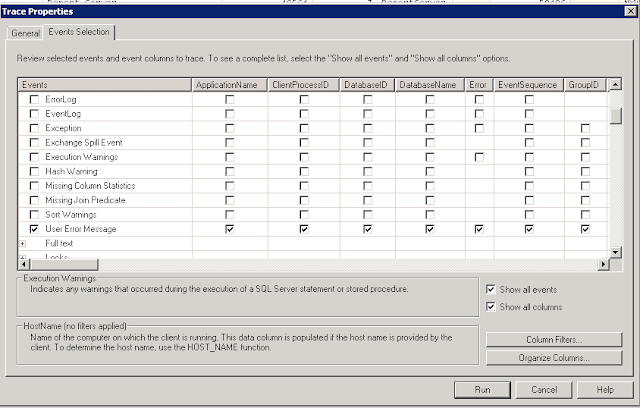Click the horizontal scrollbar thumb
The height and width of the screenshot is (408, 640).
[x=64, y=264]
